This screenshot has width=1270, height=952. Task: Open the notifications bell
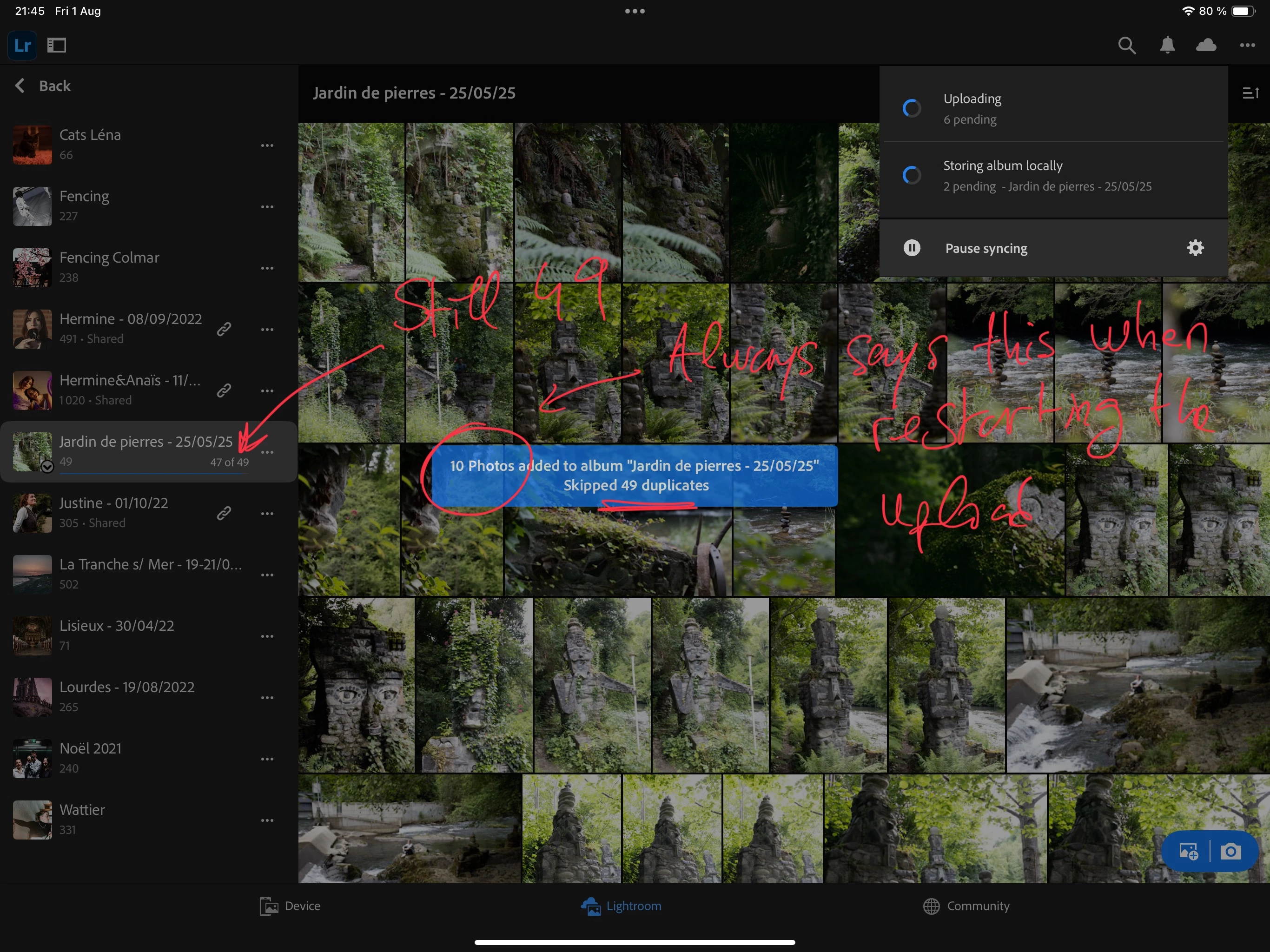point(1167,46)
